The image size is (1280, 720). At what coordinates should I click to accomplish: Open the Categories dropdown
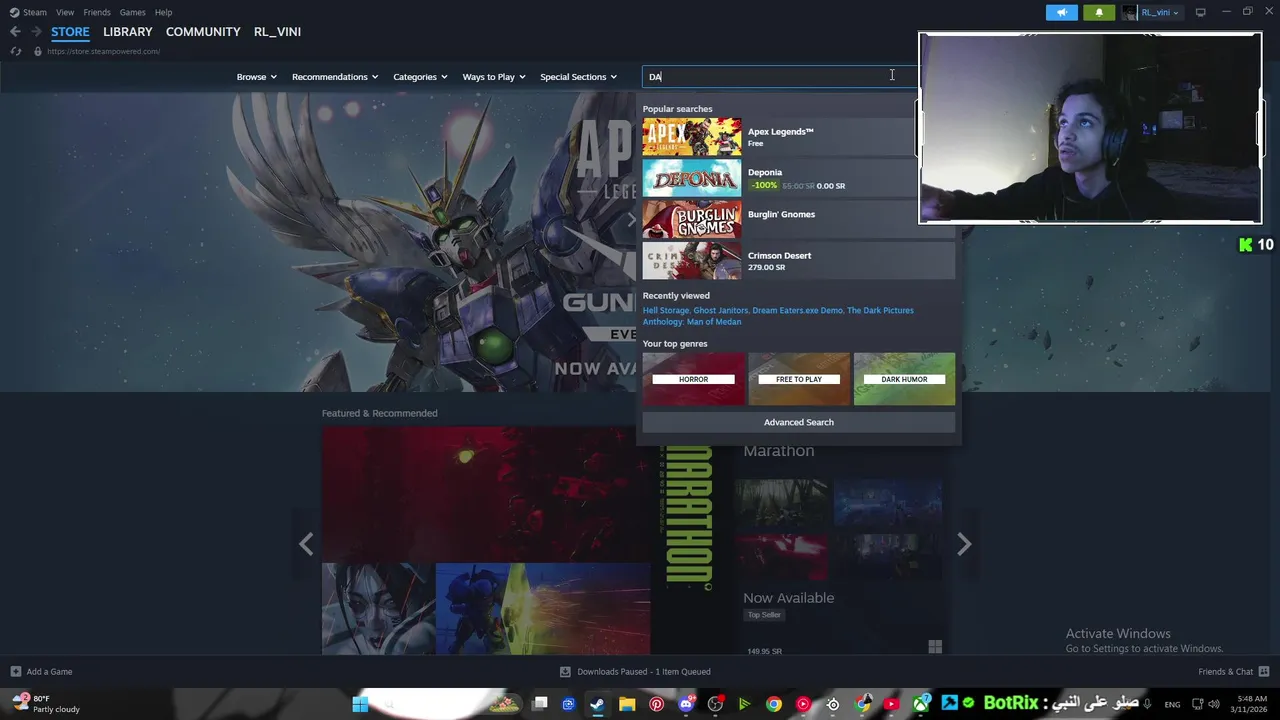pos(420,77)
